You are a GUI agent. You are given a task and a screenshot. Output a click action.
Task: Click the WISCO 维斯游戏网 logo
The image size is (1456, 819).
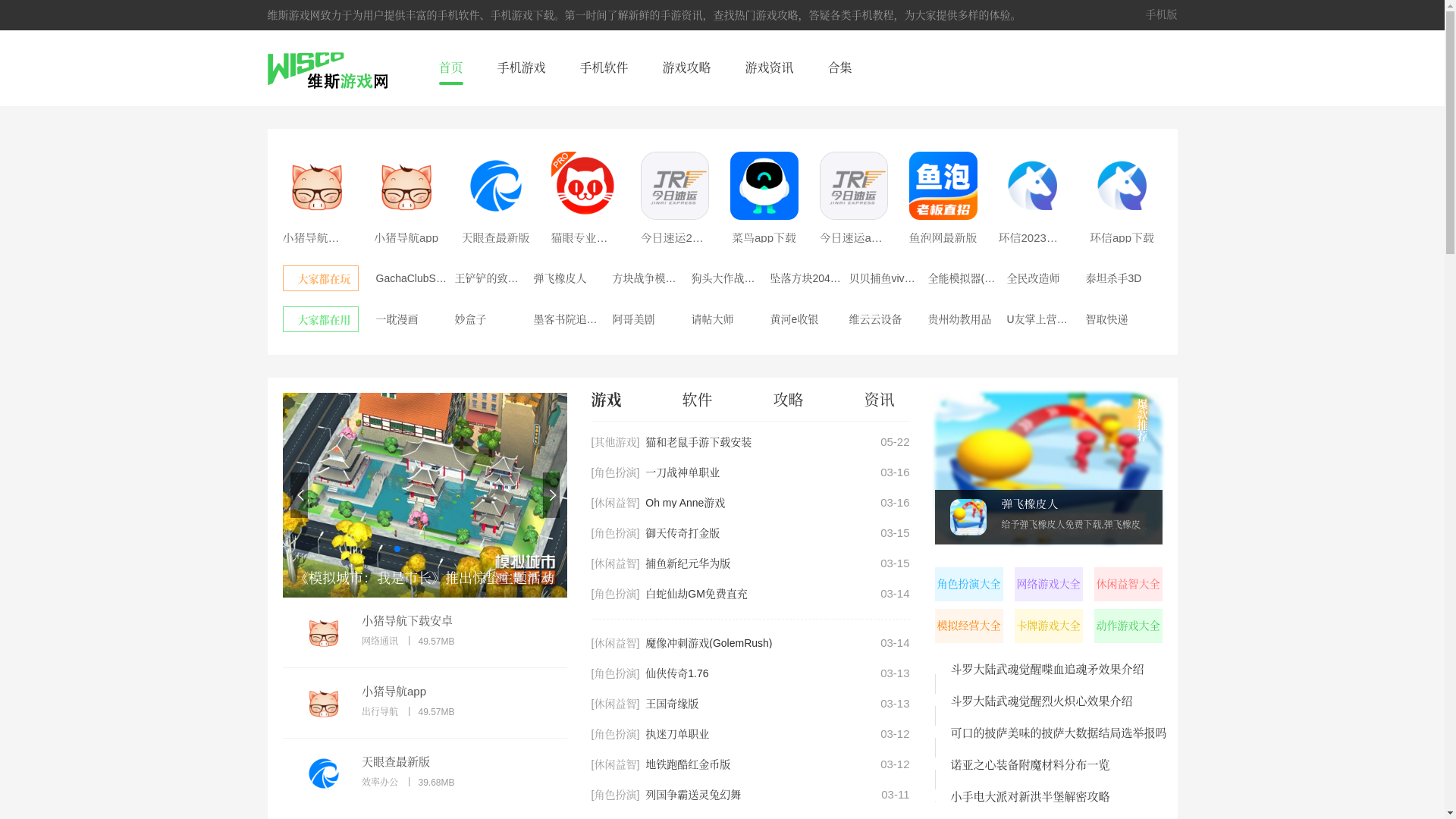coord(328,70)
